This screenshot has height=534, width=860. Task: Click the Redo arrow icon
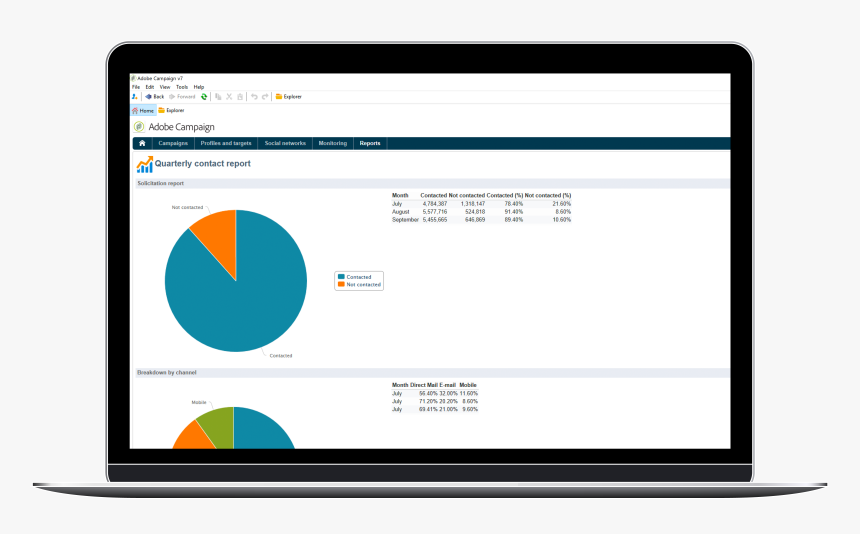(x=265, y=96)
